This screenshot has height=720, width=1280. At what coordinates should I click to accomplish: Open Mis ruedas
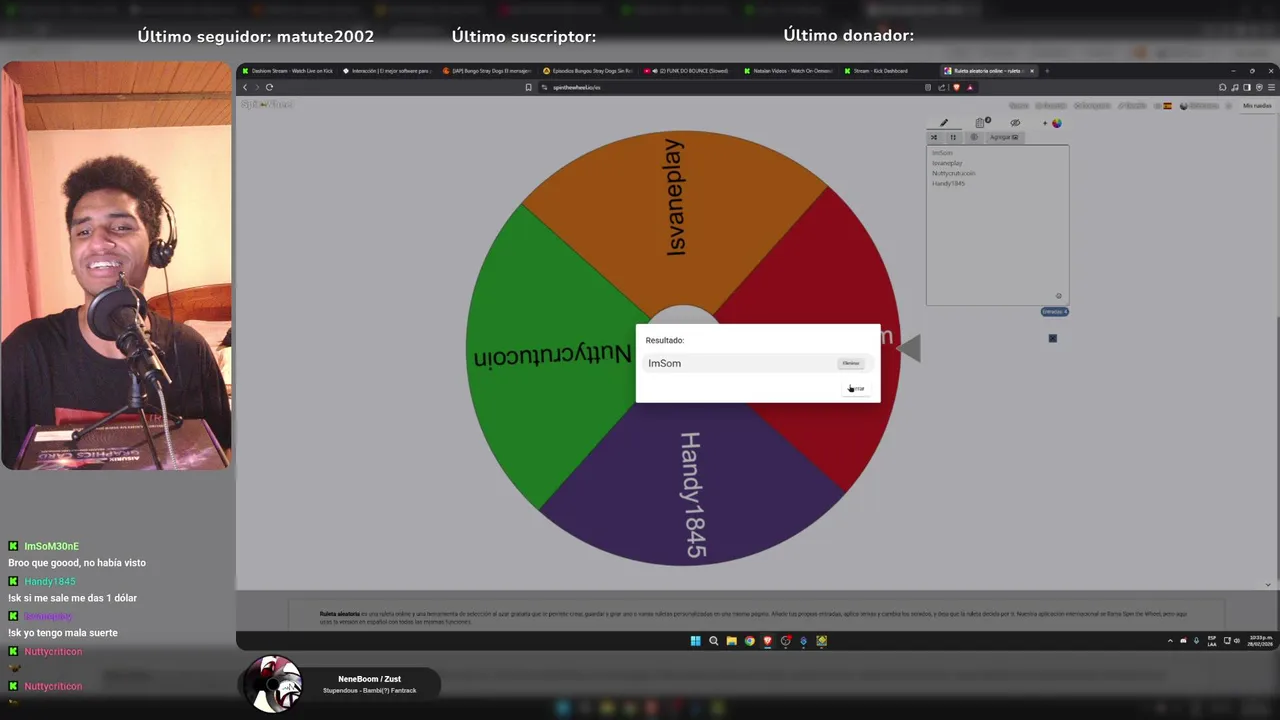point(1257,106)
